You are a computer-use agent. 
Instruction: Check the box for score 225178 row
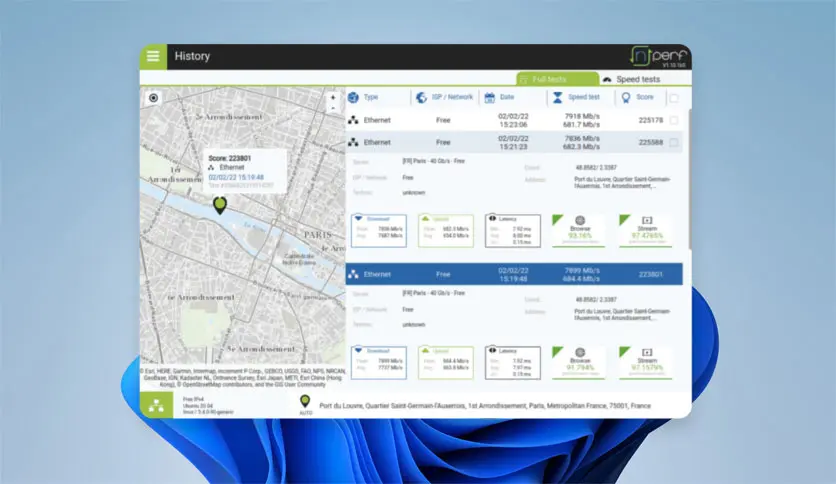coord(674,120)
